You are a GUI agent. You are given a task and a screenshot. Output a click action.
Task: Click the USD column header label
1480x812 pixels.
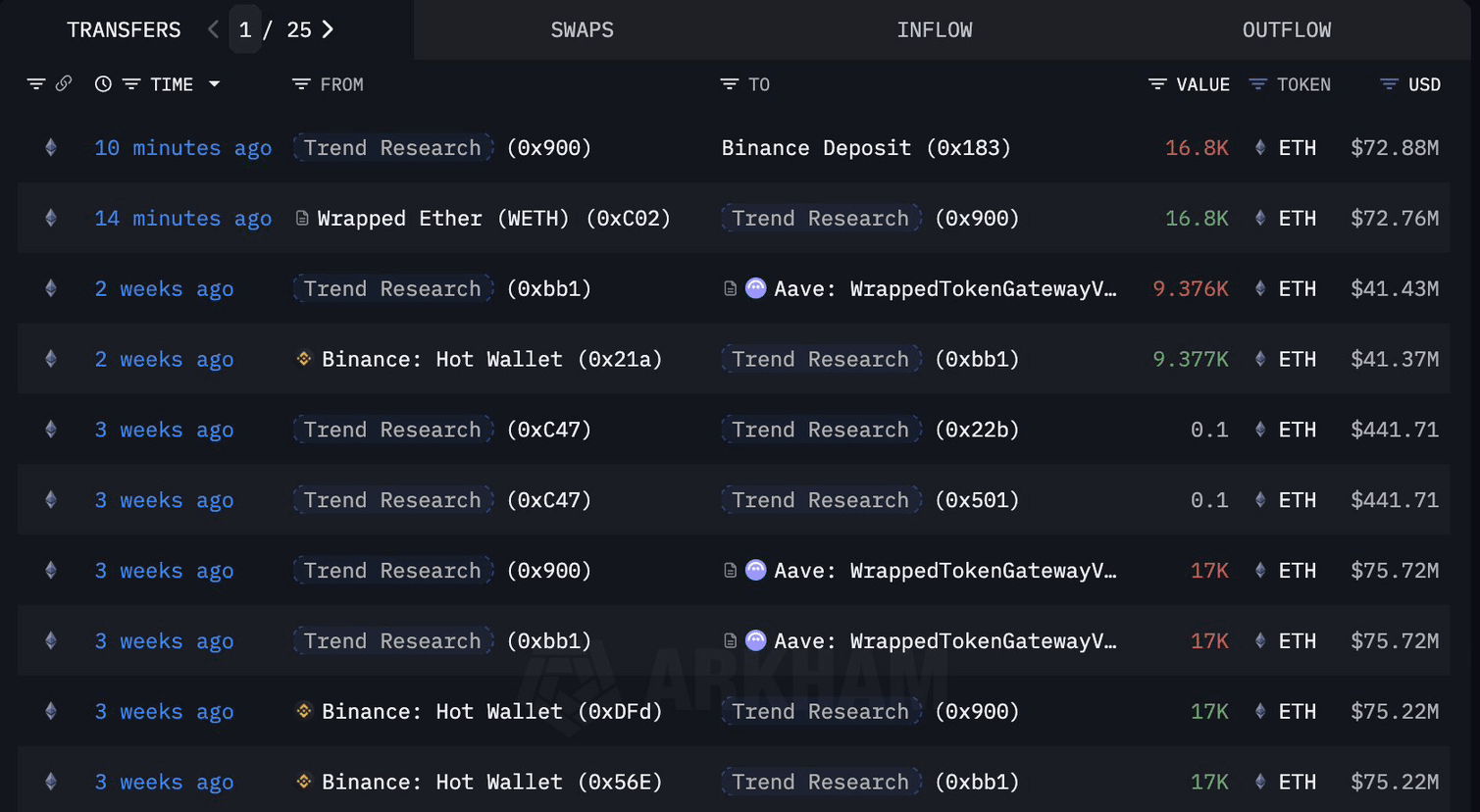[1424, 85]
